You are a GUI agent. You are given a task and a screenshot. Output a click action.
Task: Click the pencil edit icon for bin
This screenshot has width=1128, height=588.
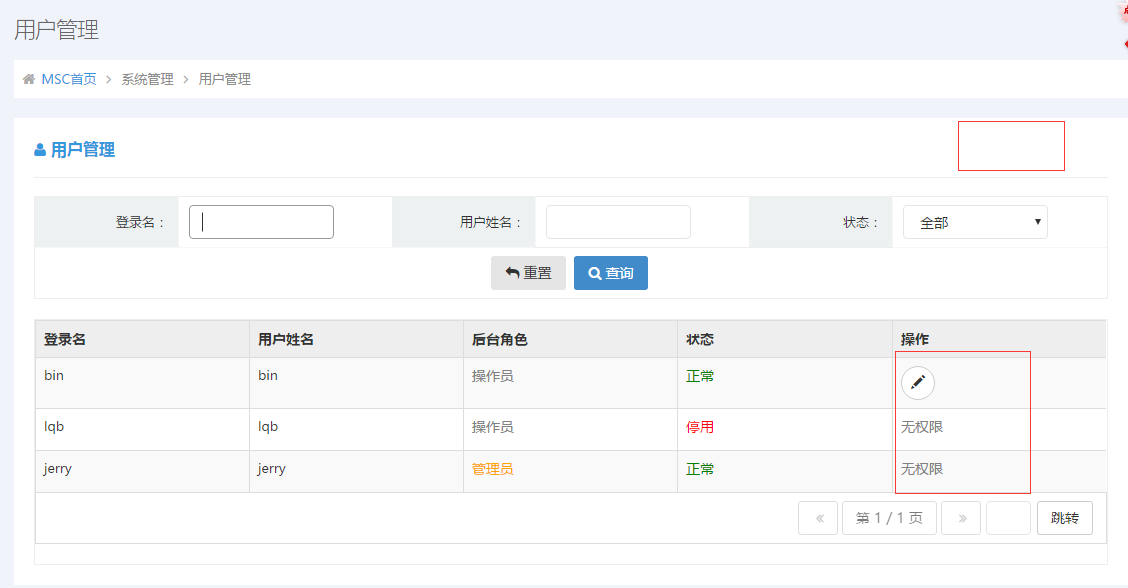[918, 383]
